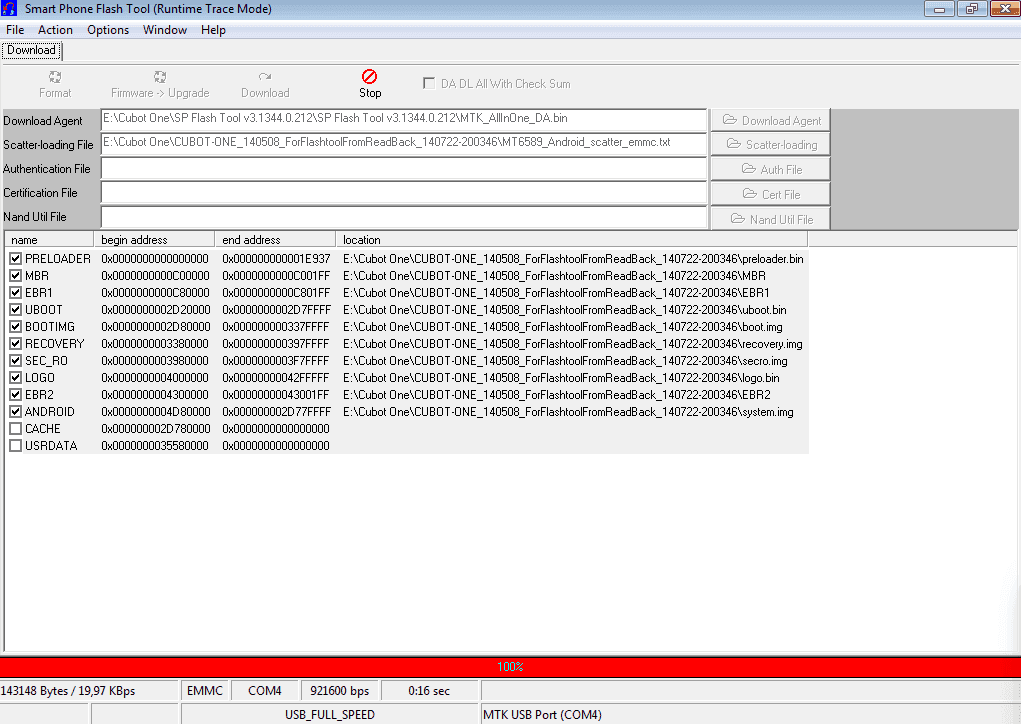Viewport: 1021px width, 724px height.
Task: Click begin address 0x0000000035580000
Action: click(x=155, y=445)
